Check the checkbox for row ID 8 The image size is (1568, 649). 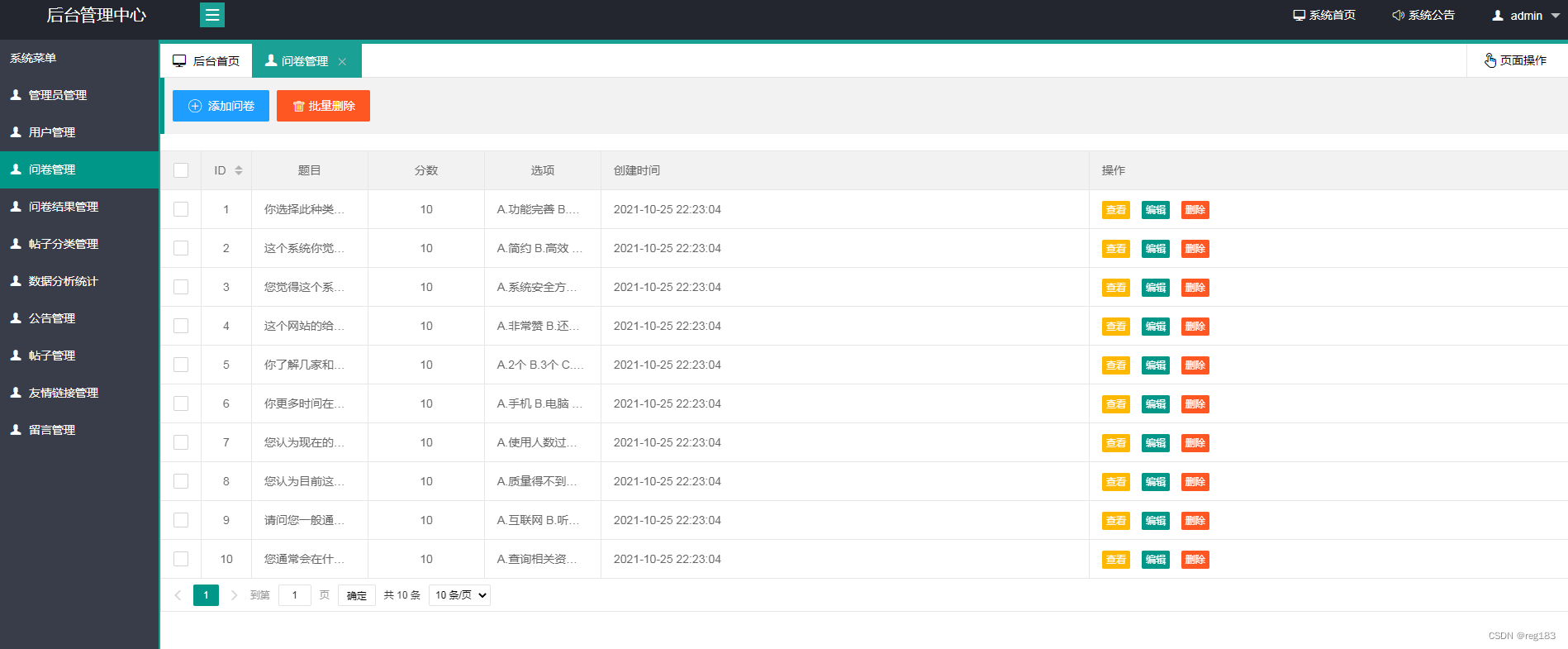coord(181,481)
